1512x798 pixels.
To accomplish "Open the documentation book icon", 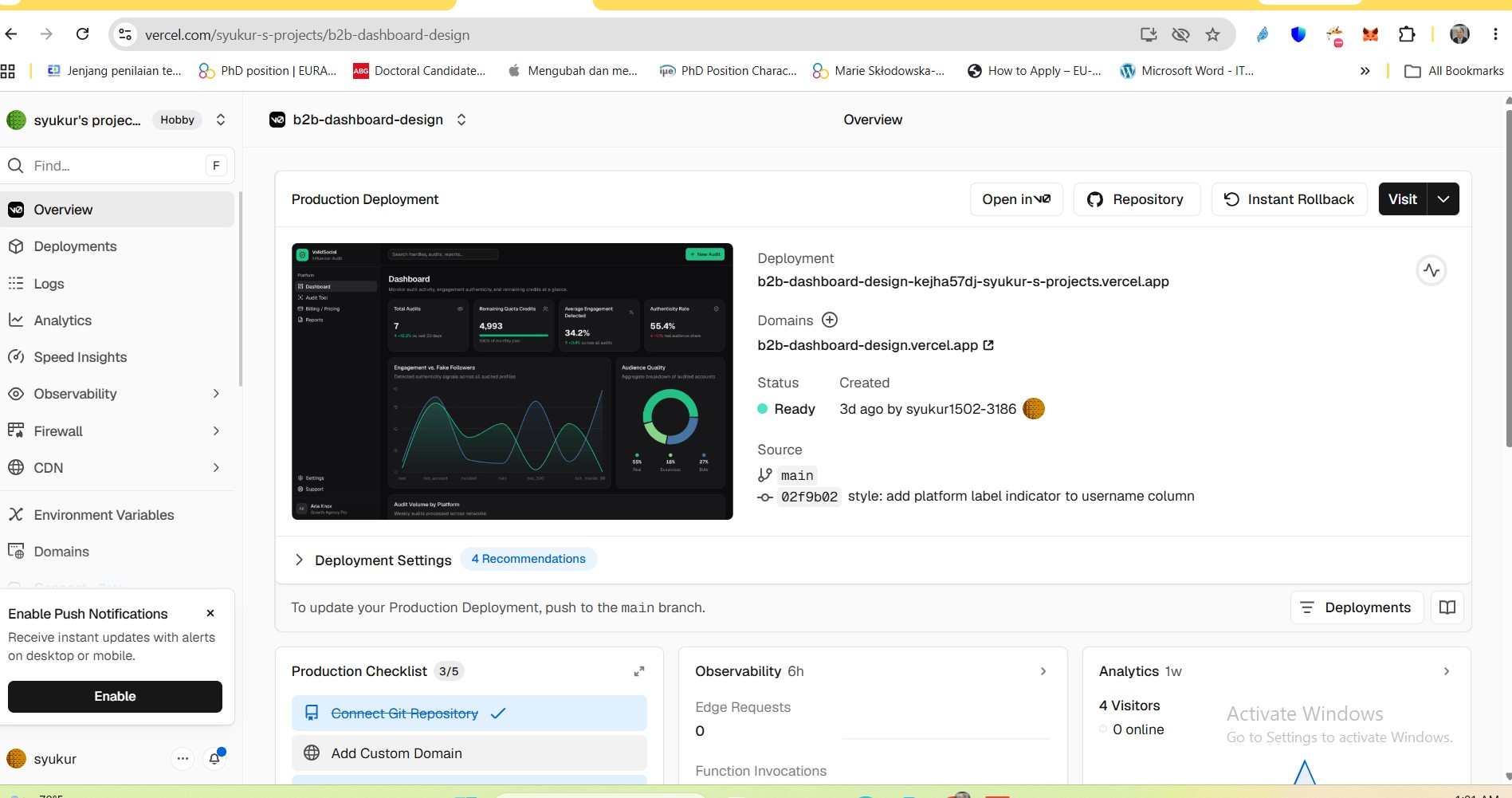I will tap(1447, 607).
